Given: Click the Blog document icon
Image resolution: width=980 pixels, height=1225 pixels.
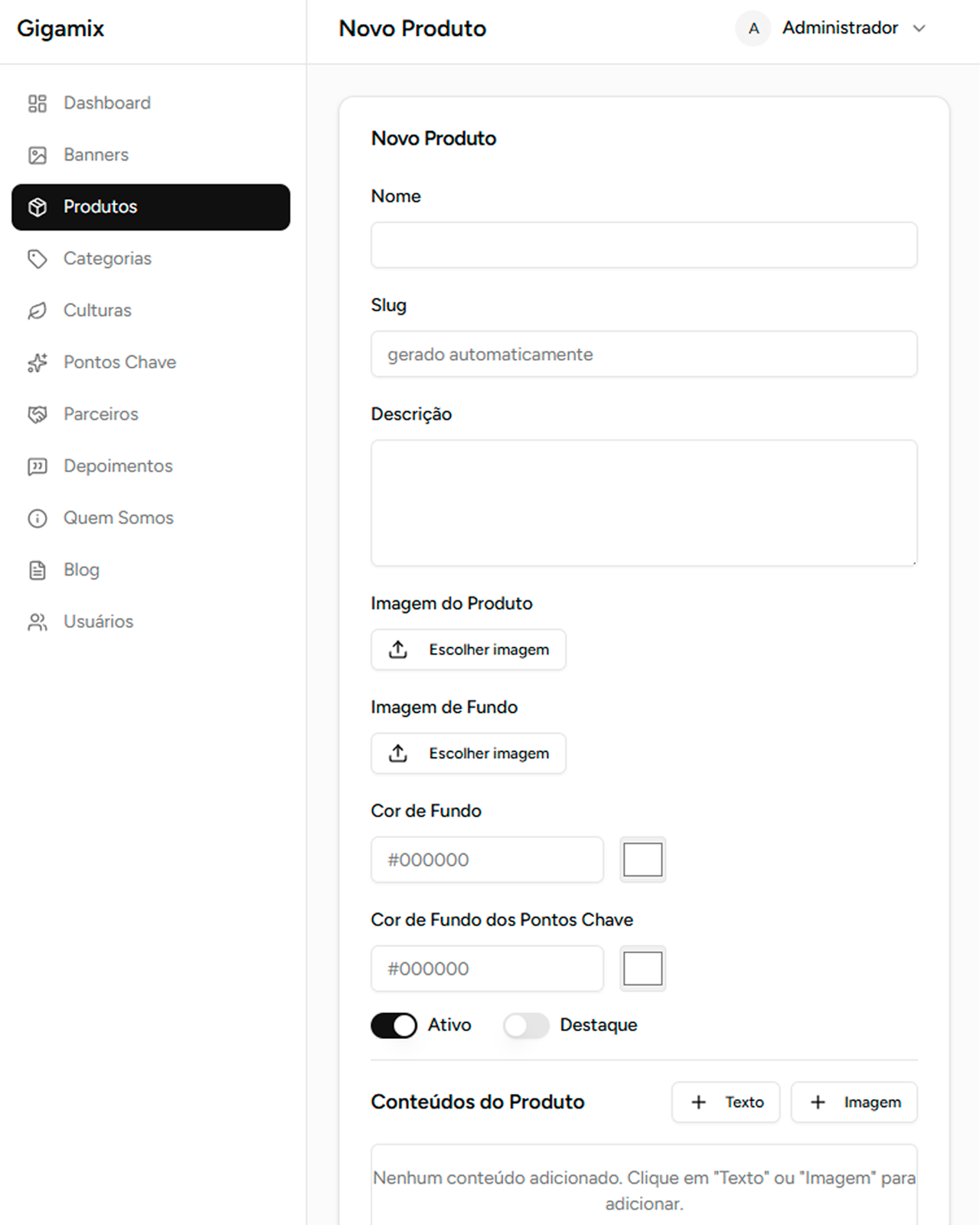Looking at the screenshot, I should pos(36,570).
